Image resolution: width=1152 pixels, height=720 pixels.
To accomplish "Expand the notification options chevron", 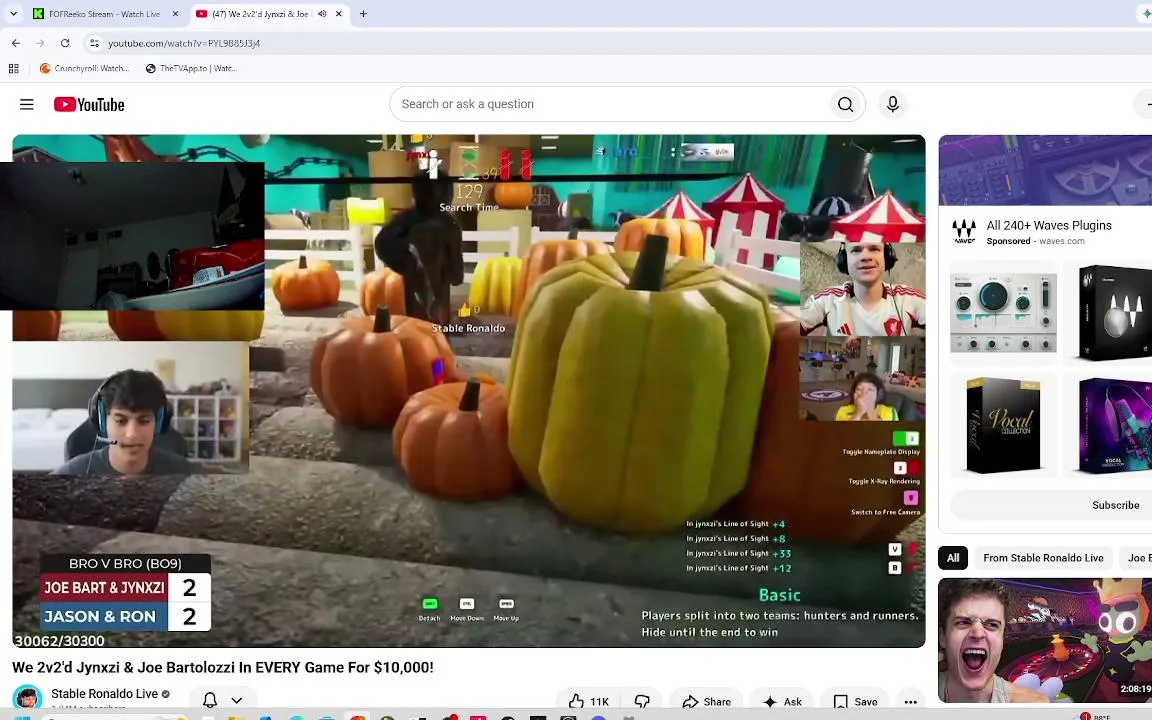I will pyautogui.click(x=237, y=700).
